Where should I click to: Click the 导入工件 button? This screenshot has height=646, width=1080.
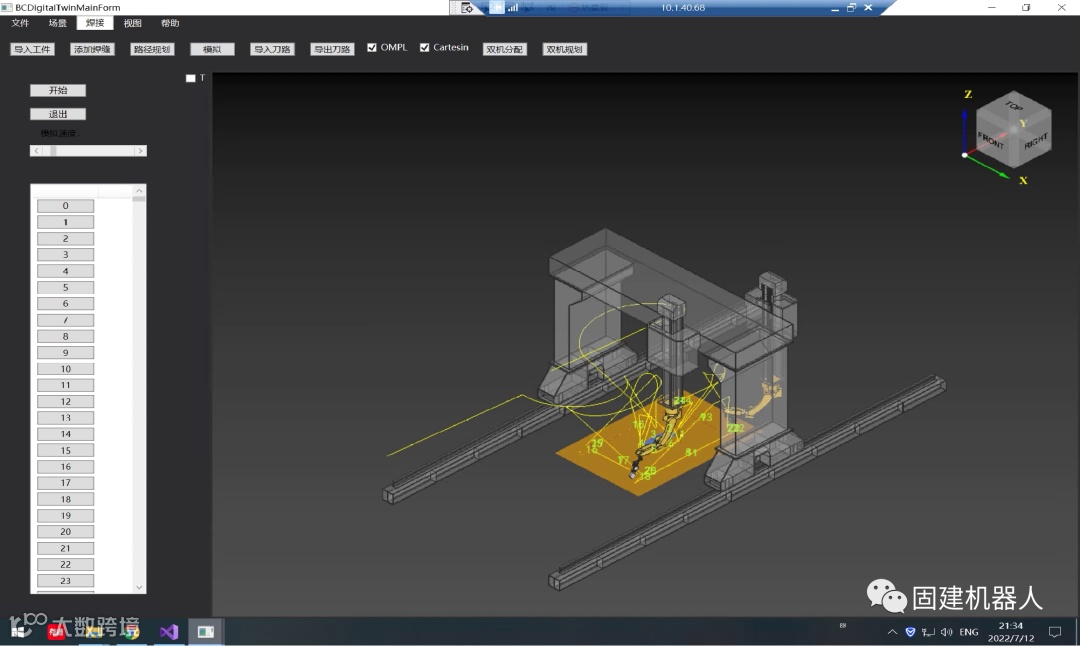click(32, 49)
